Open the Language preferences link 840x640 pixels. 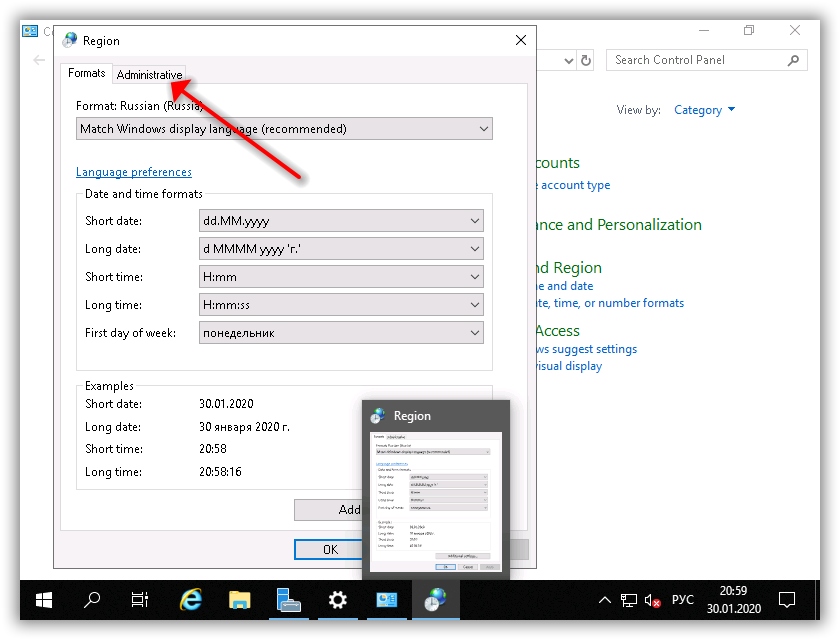[x=134, y=172]
